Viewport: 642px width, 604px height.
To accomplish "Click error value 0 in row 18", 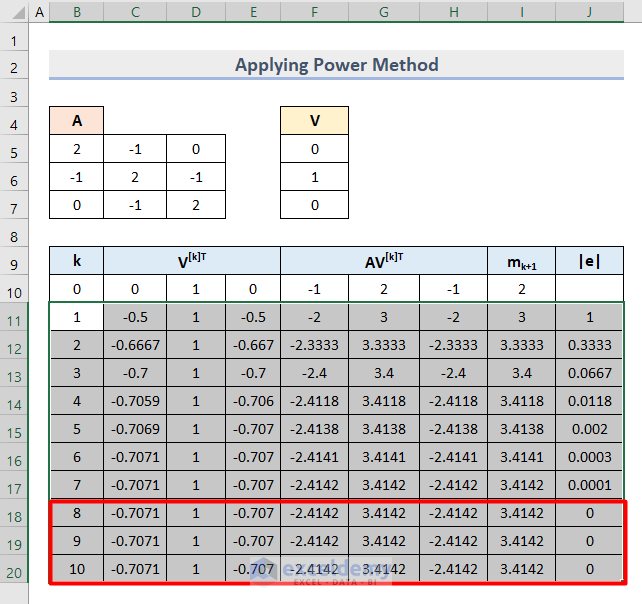I will [x=590, y=513].
